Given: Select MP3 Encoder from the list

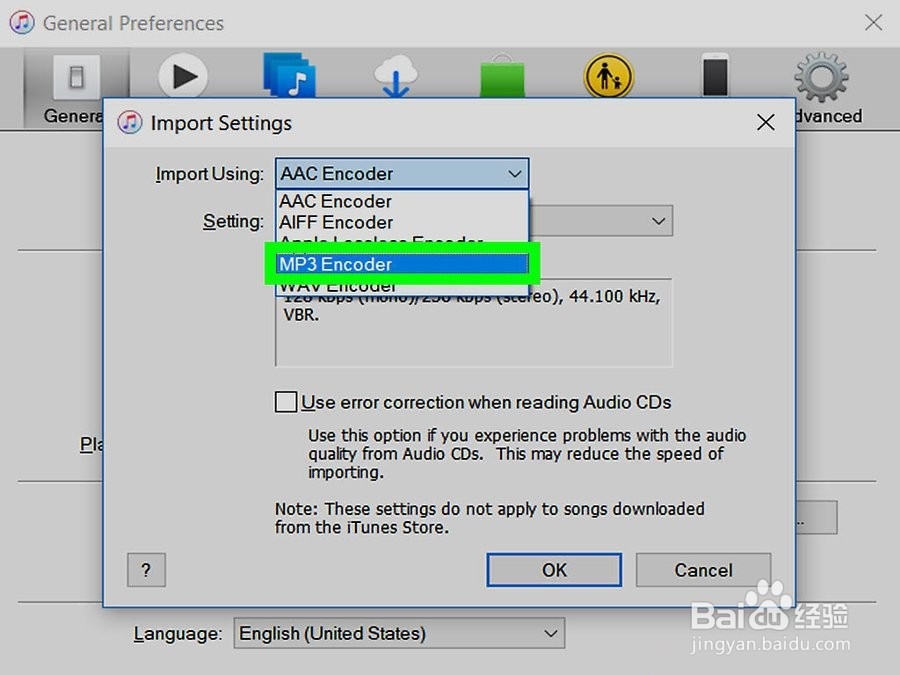Looking at the screenshot, I should (x=402, y=264).
